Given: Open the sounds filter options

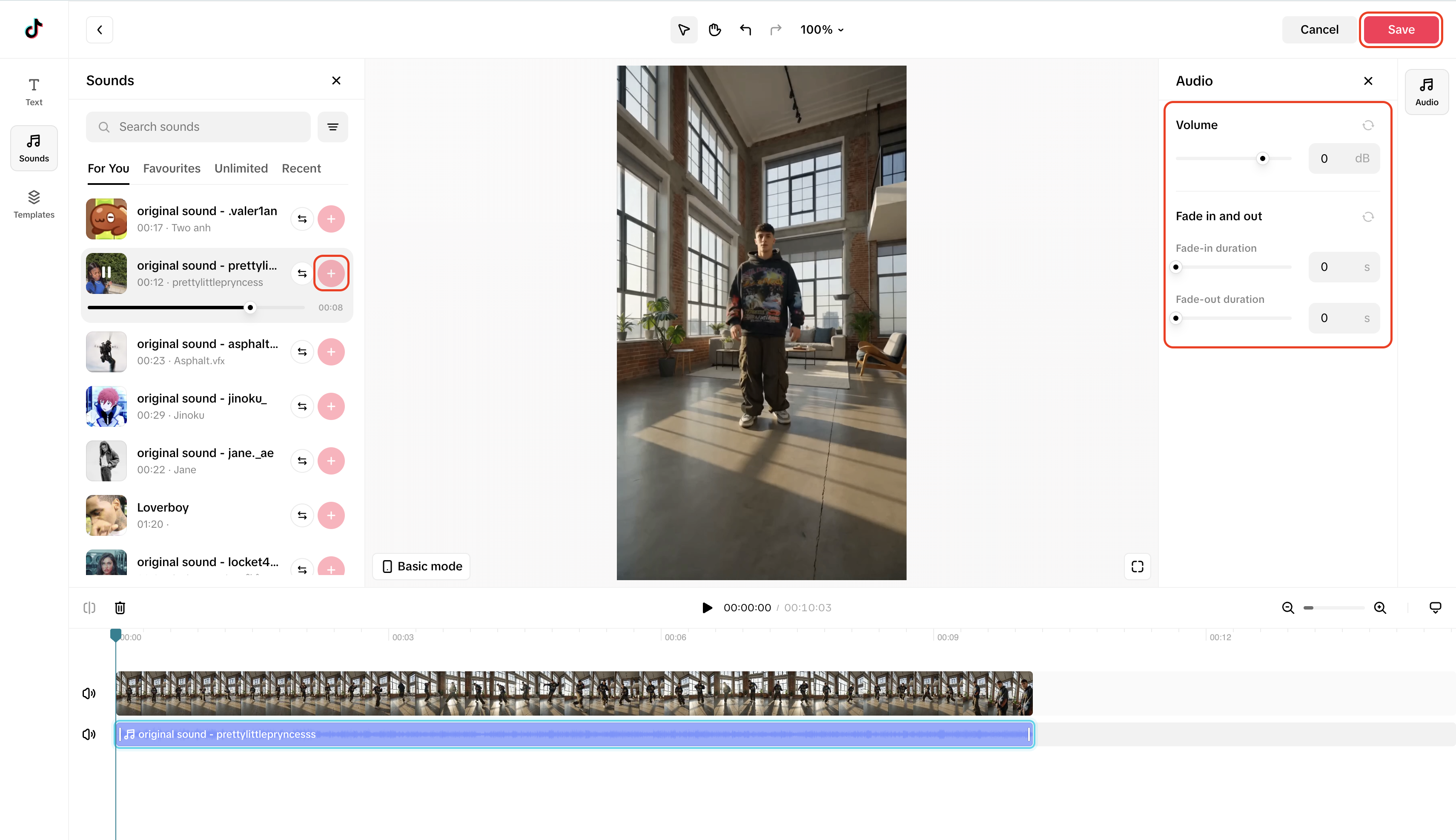Looking at the screenshot, I should click(333, 127).
